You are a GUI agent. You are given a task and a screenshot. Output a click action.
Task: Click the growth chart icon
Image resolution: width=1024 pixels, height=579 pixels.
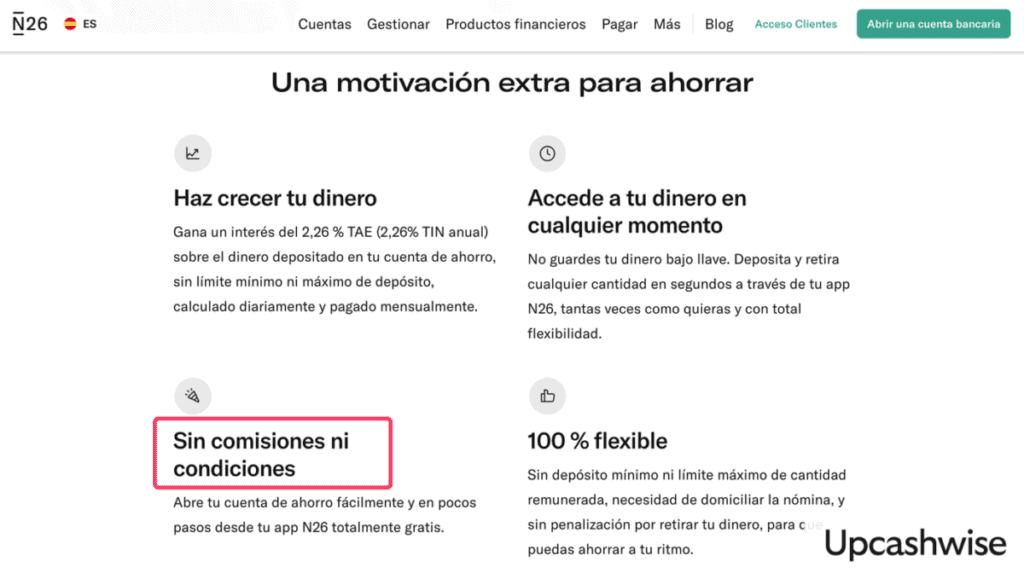(193, 153)
